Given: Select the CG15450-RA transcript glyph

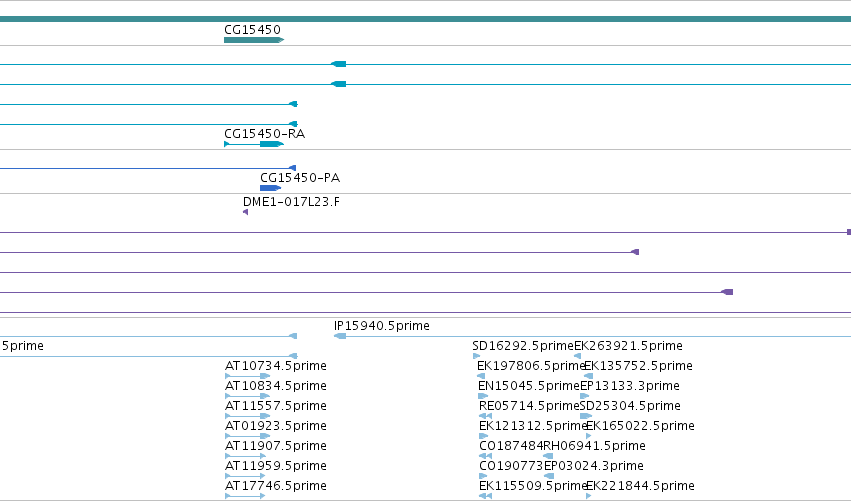Looking at the screenshot, I should tap(254, 144).
